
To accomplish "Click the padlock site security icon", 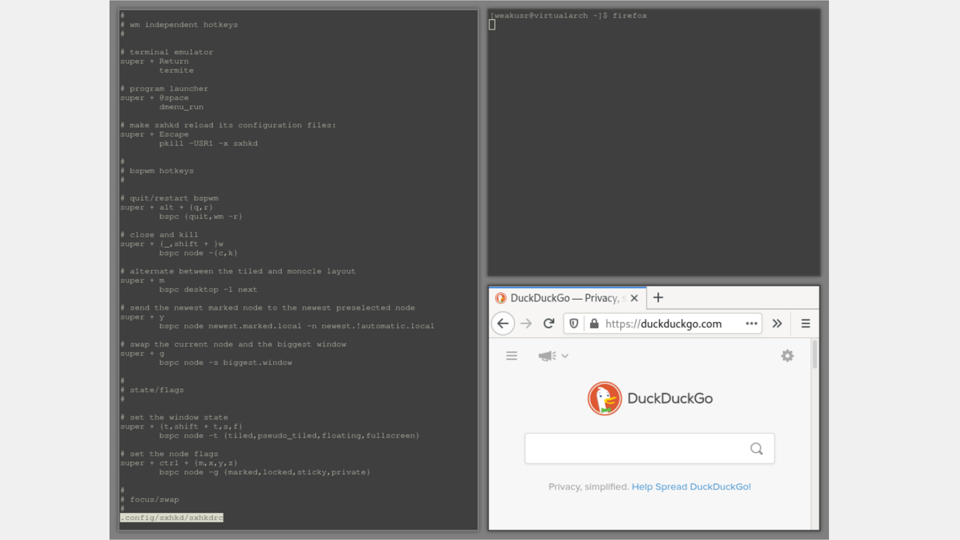I will [594, 324].
